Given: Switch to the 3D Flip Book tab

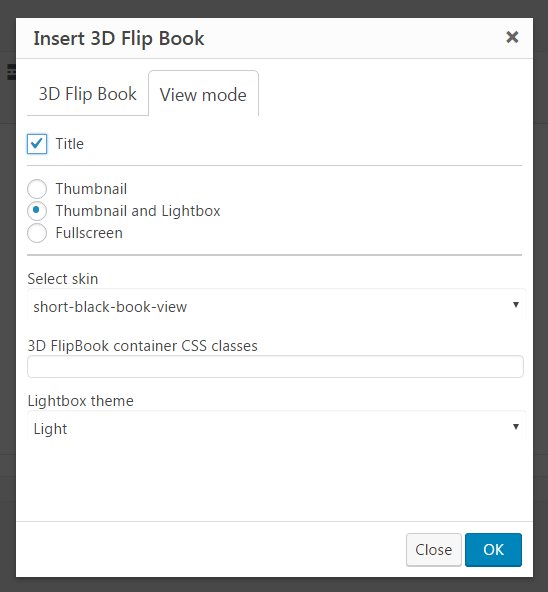Looking at the screenshot, I should tap(88, 94).
